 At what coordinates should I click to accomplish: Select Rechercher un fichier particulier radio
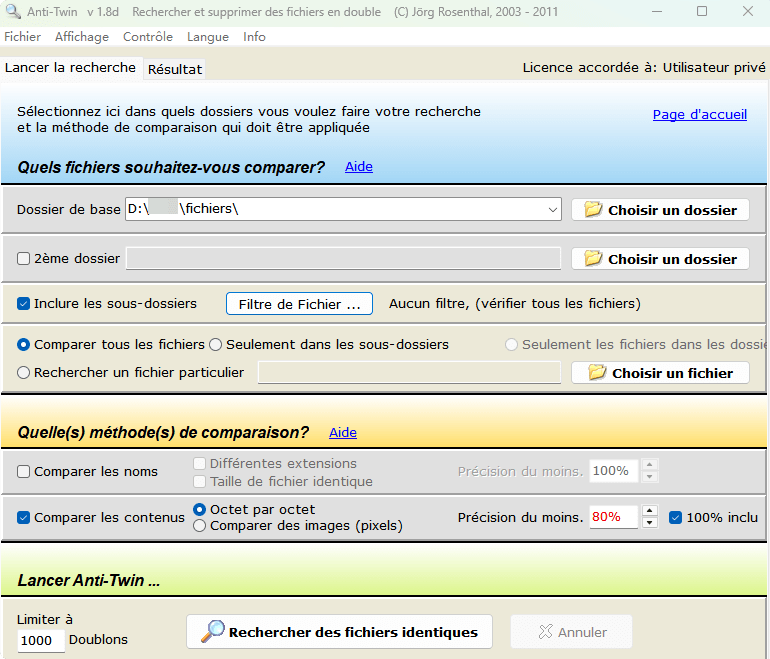pyautogui.click(x=24, y=373)
